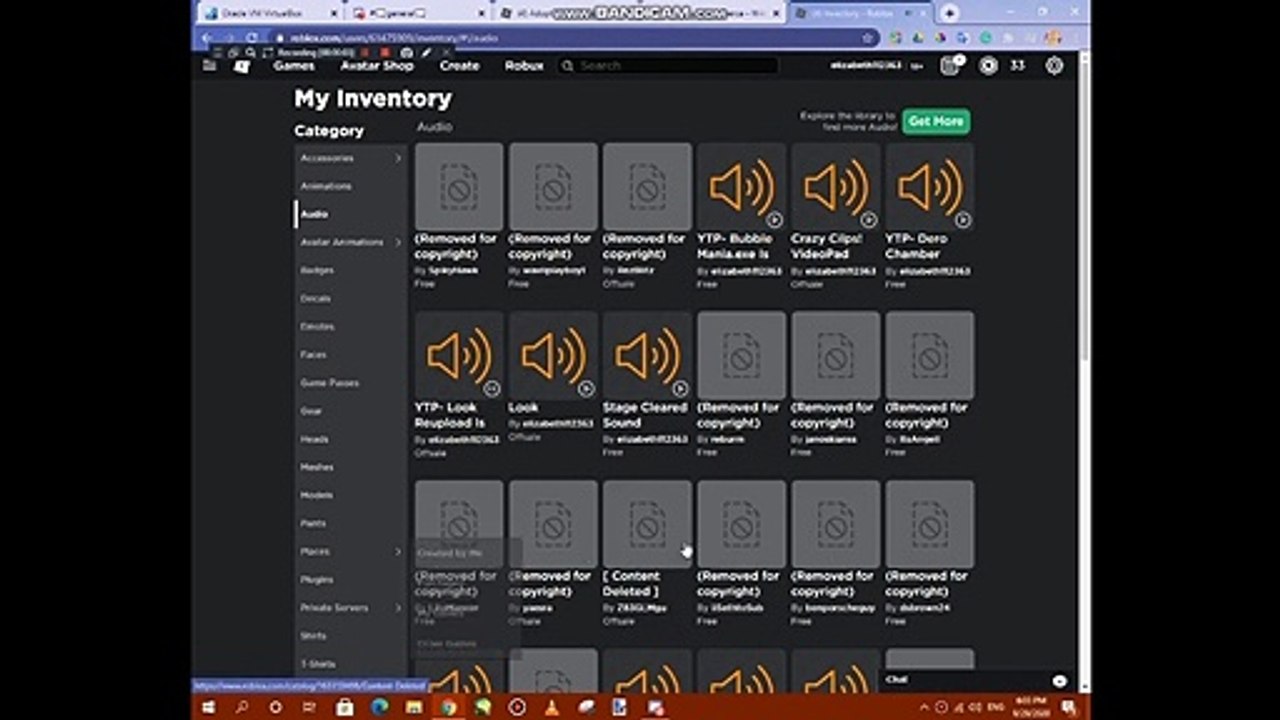This screenshot has width=1280, height=720.
Task: Show hidden system tray icons
Action: [924, 707]
